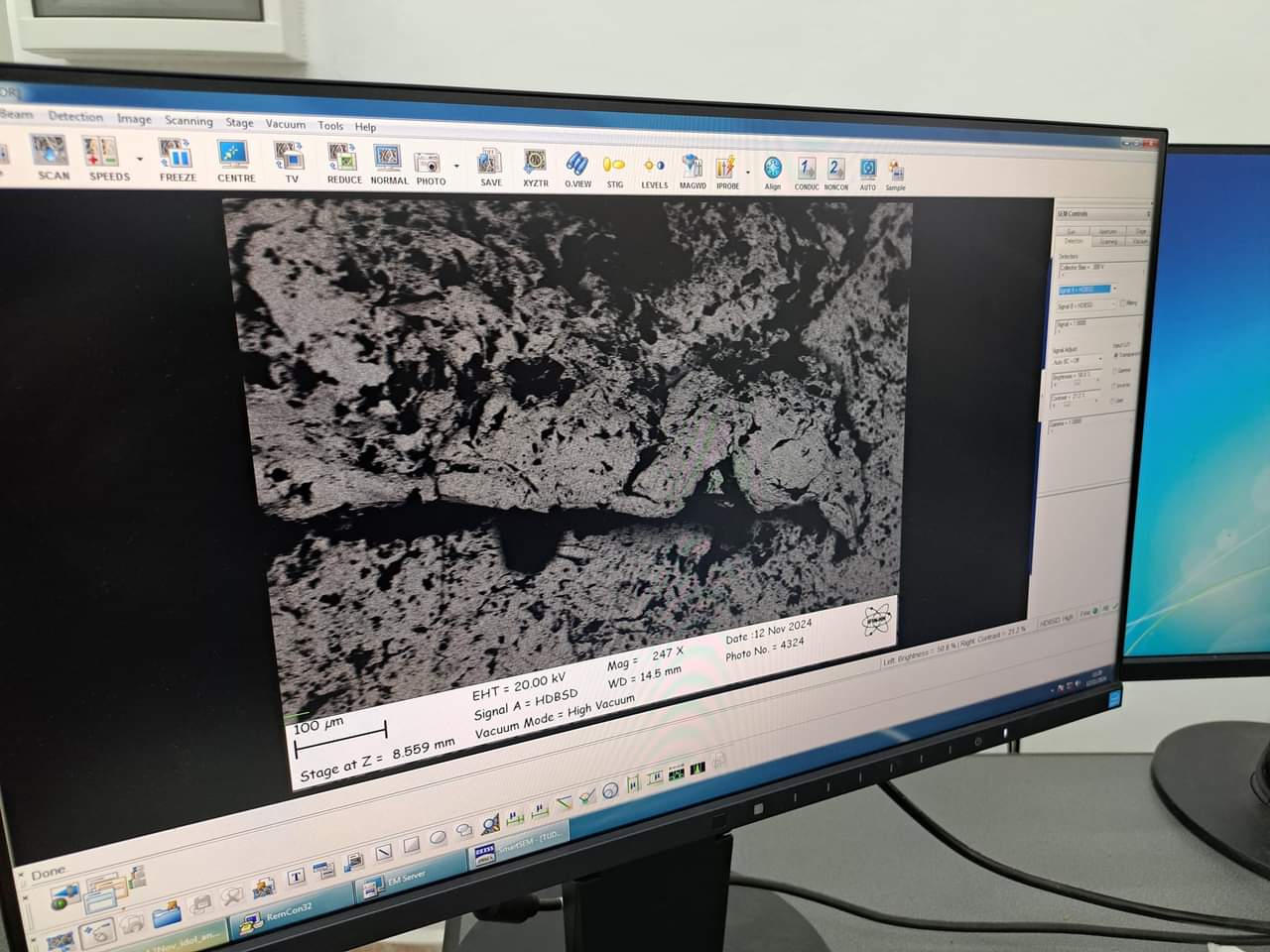Switch to TV scan mode icon
The width and height of the screenshot is (1270, 952).
pos(291,162)
